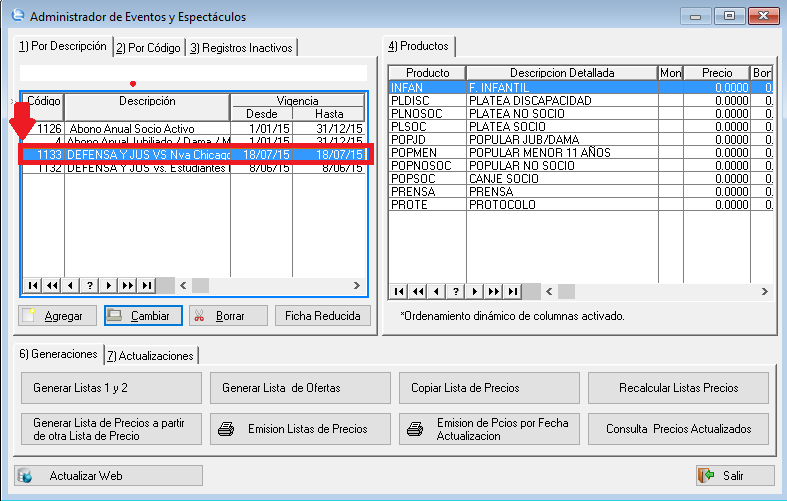This screenshot has height=501, width=787.
Task: Exit using the Salir button
Action: (x=734, y=475)
